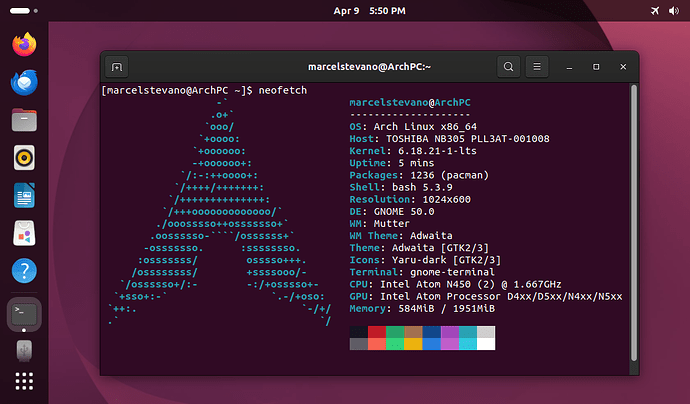Click the terminal title marcelstevano@ArchPC:~
The image size is (690, 404).
369,67
